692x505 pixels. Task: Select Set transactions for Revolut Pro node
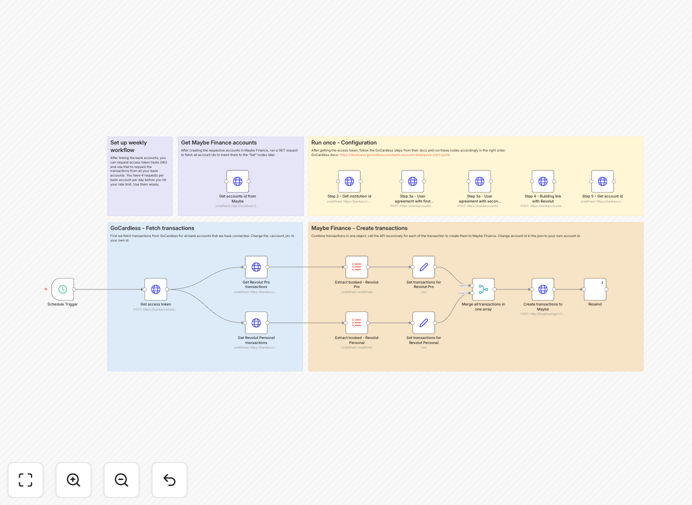point(424,267)
